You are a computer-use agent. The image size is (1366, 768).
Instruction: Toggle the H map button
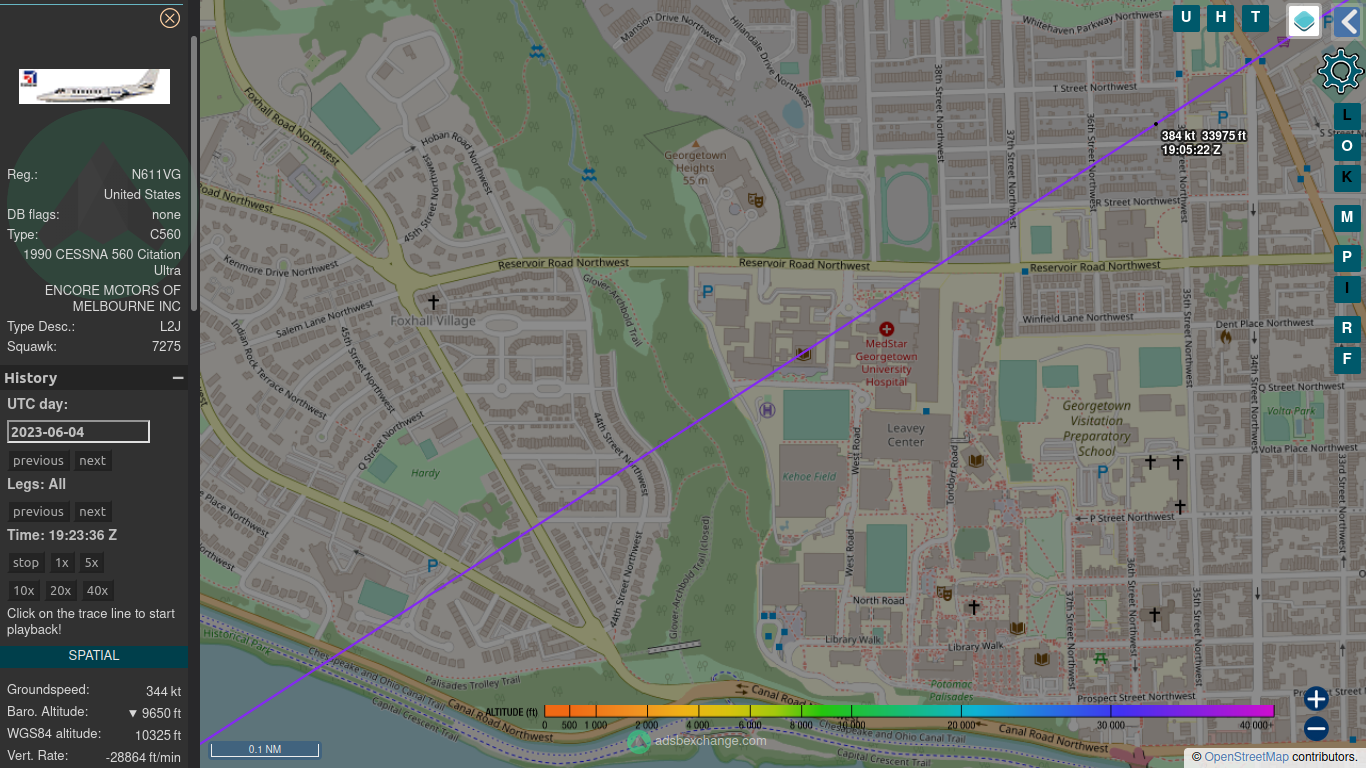1220,17
